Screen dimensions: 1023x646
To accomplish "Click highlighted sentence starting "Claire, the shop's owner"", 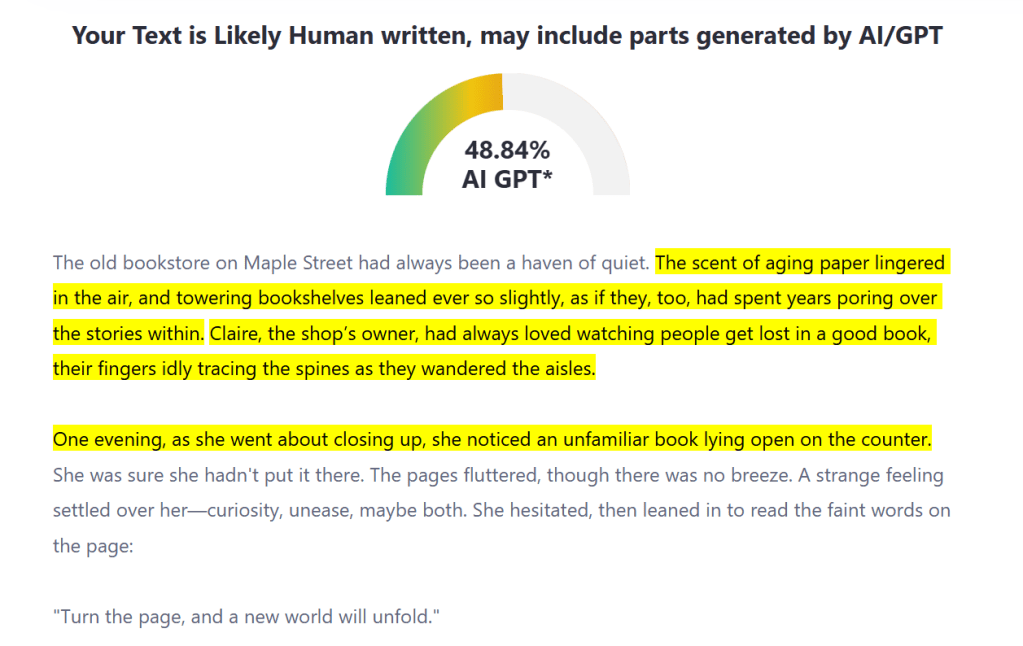I will point(570,332).
